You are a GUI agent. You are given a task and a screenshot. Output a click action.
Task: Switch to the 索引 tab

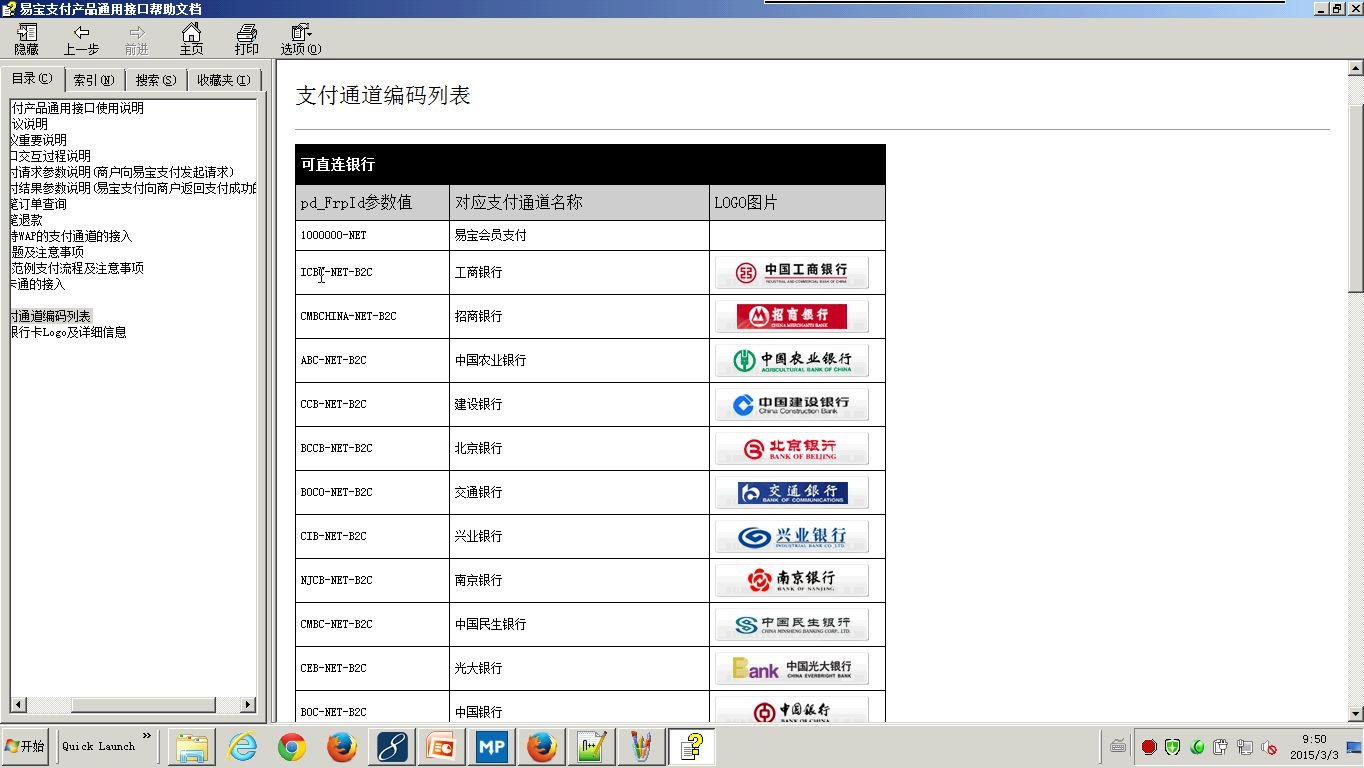click(94, 80)
